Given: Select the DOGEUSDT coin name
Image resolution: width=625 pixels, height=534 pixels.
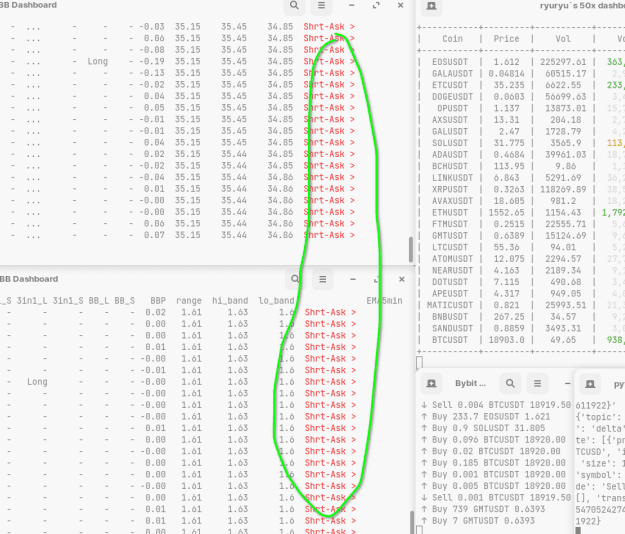Looking at the screenshot, I should click(x=452, y=97).
